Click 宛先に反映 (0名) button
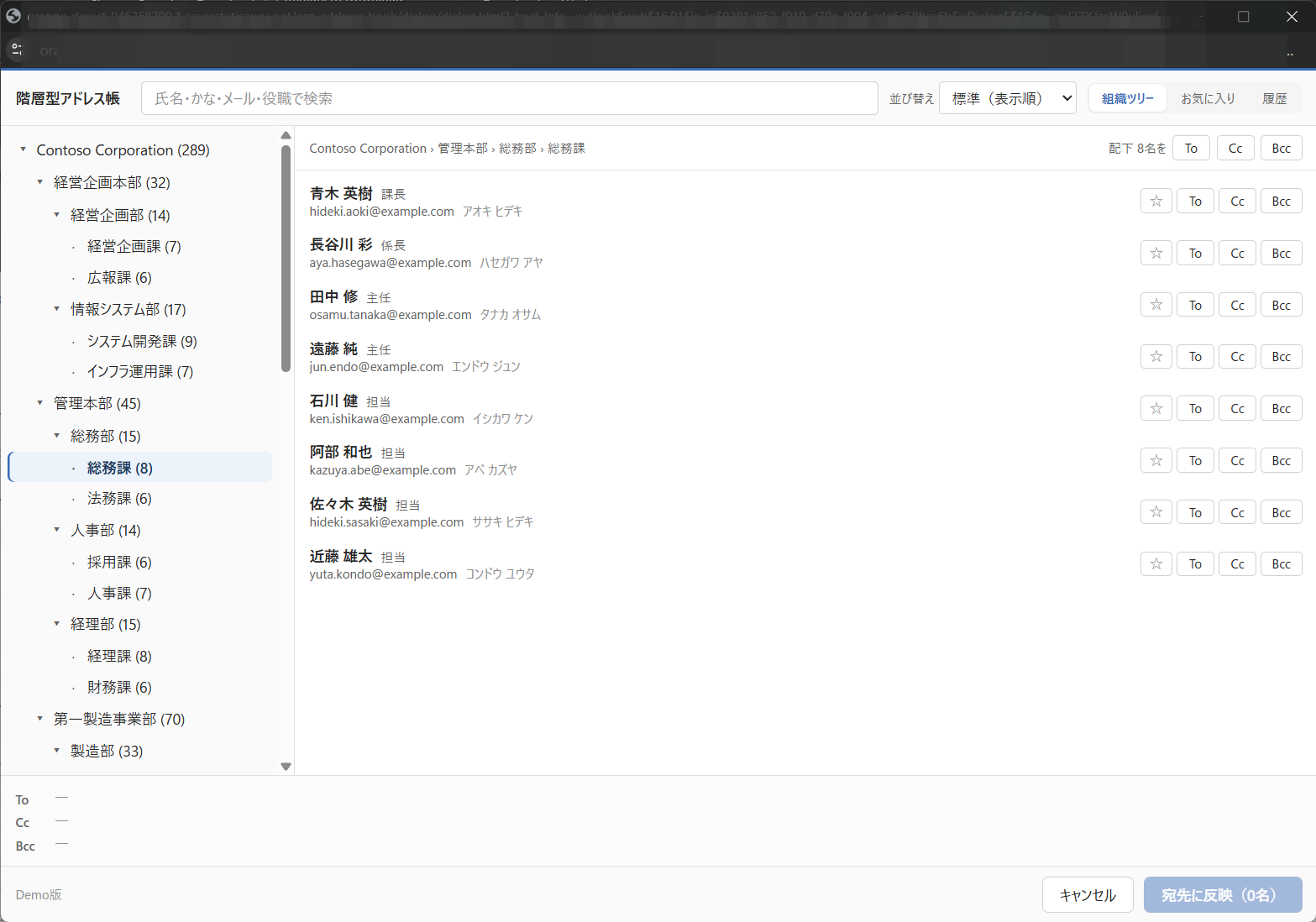 coord(1223,895)
